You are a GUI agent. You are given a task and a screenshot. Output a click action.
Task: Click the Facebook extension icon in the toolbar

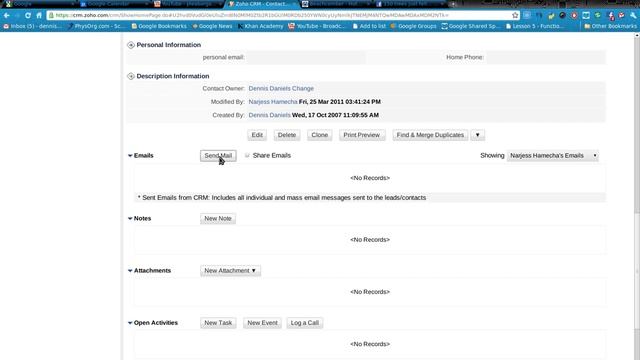(x=611, y=16)
